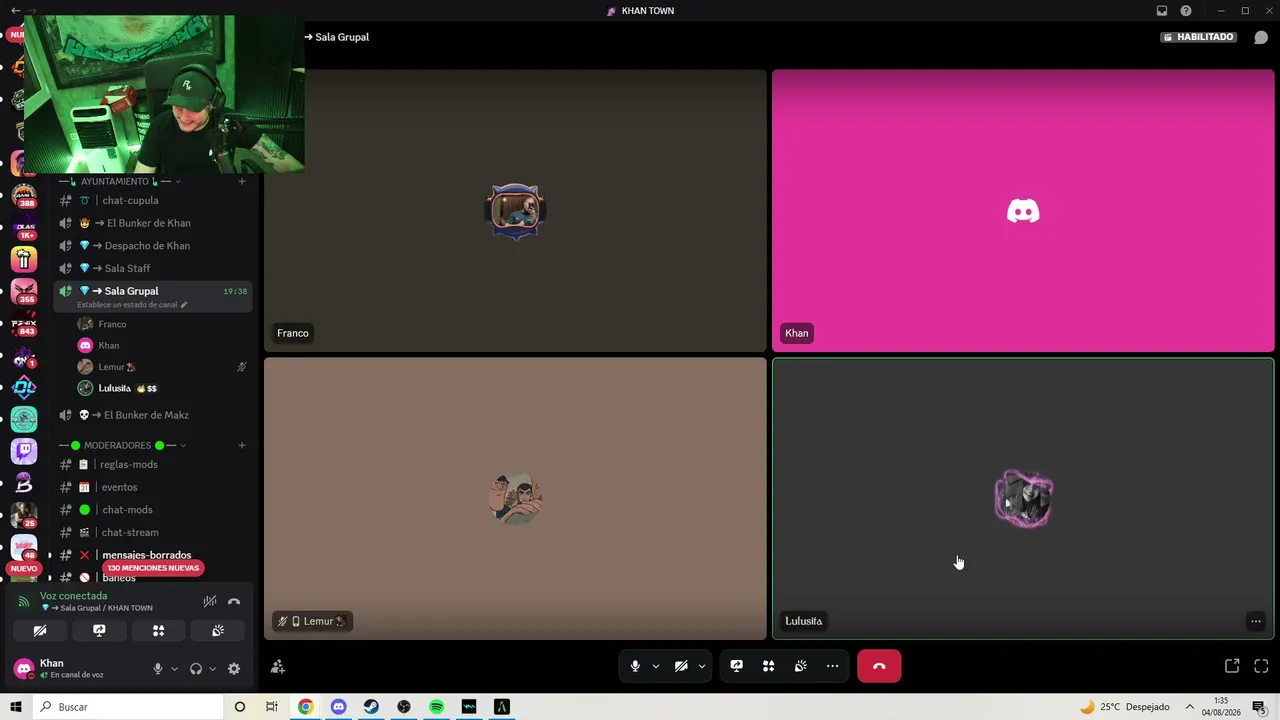Click the Windows taskbar Buscar search box
The image size is (1280, 720).
(128, 707)
